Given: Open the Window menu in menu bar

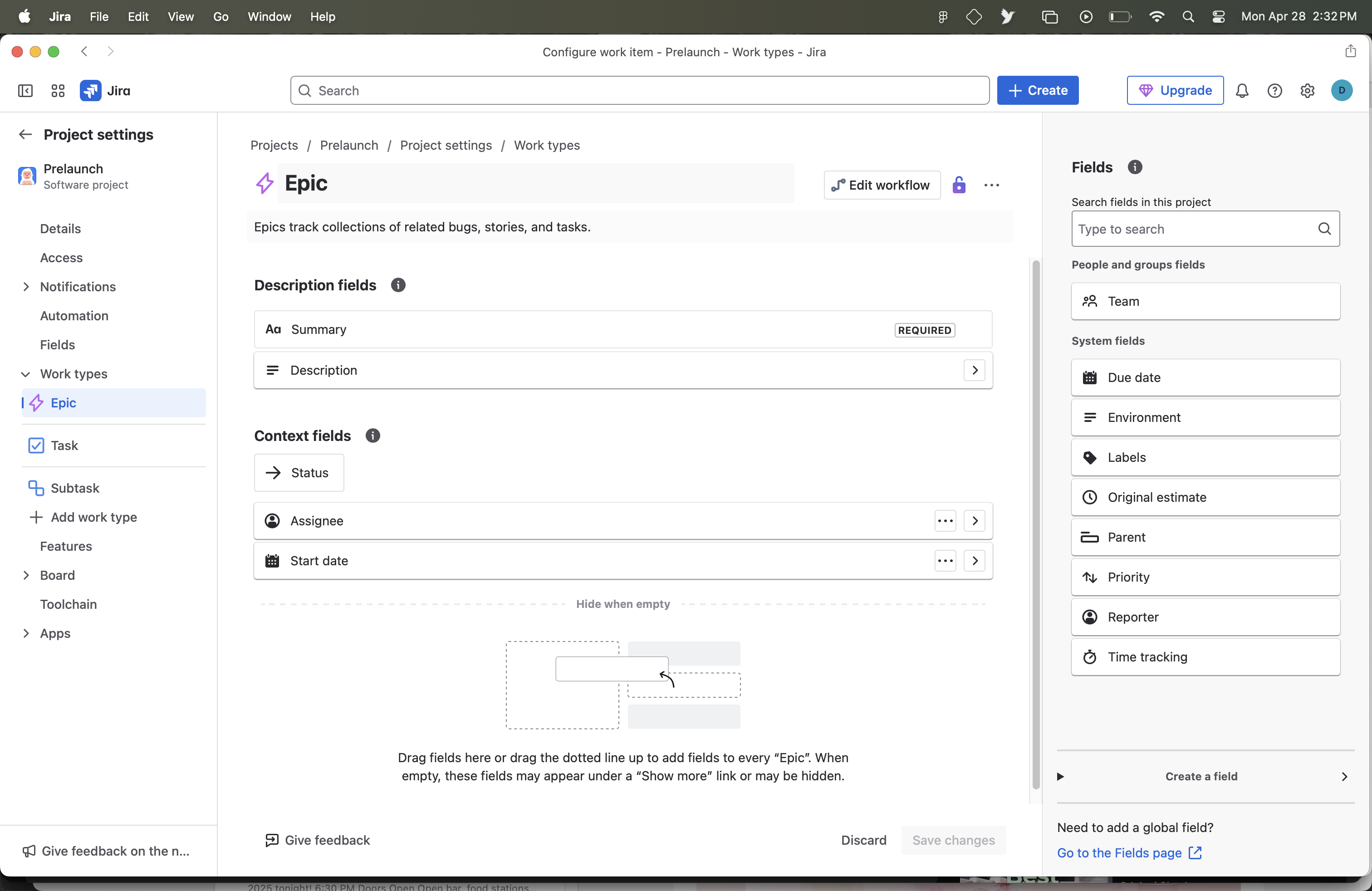Looking at the screenshot, I should click(269, 17).
